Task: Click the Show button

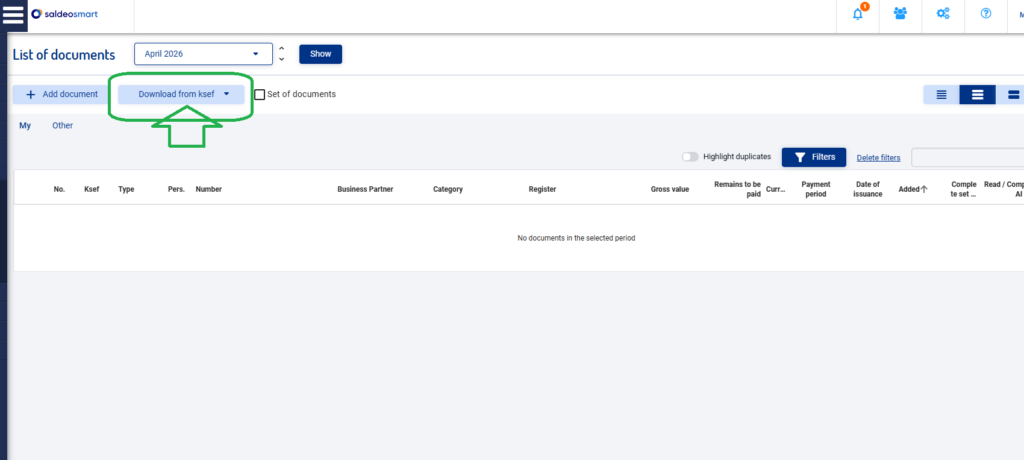Action: pyautogui.click(x=320, y=54)
